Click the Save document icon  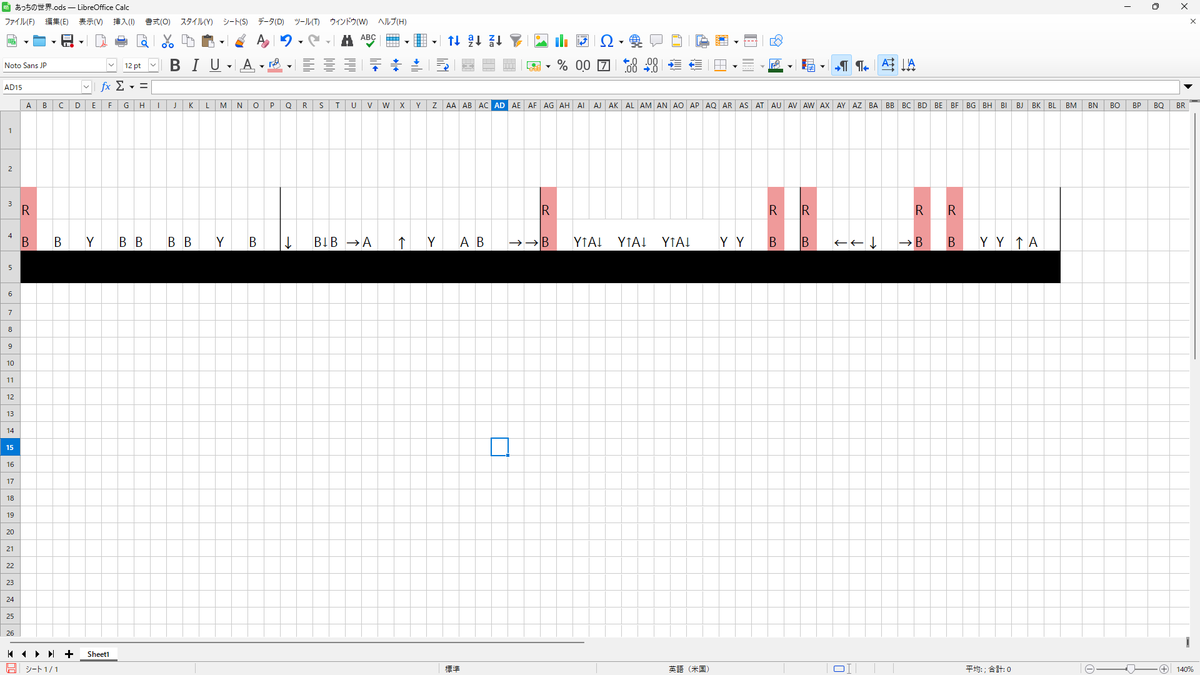(x=67, y=41)
